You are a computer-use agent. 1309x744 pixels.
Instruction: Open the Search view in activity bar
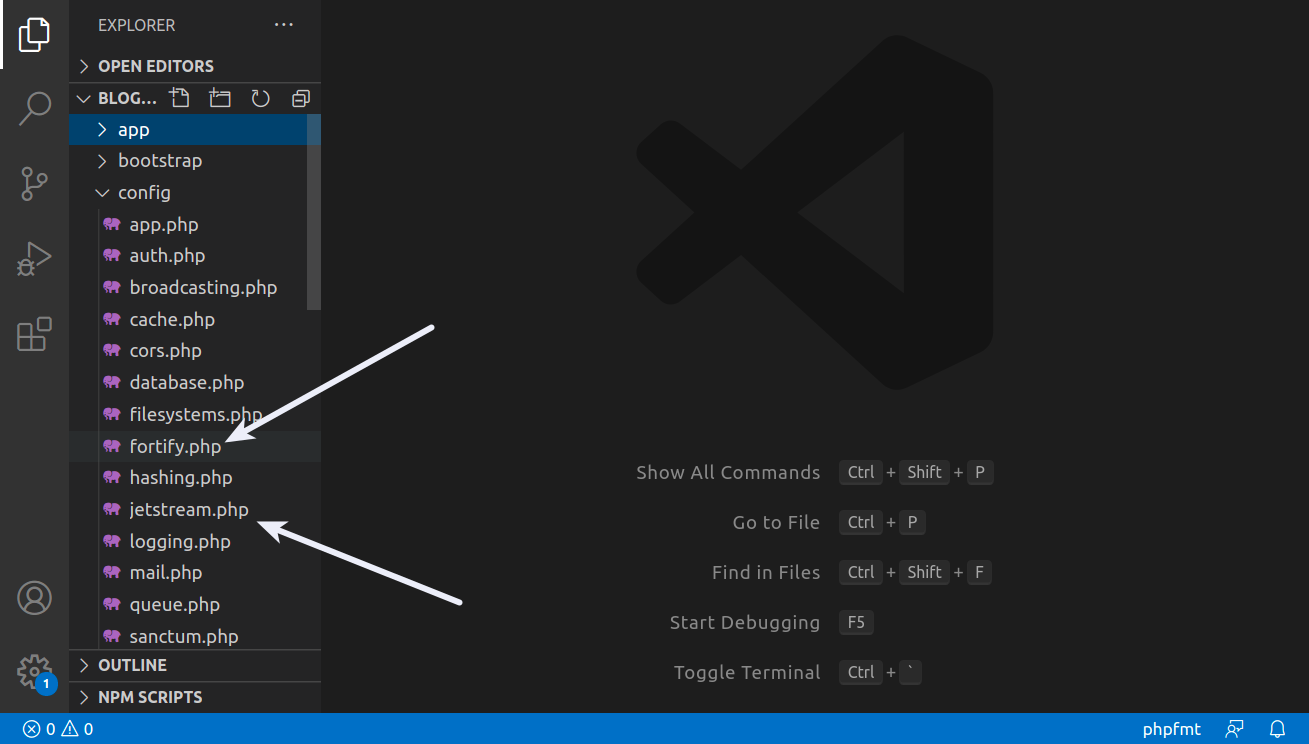point(34,108)
